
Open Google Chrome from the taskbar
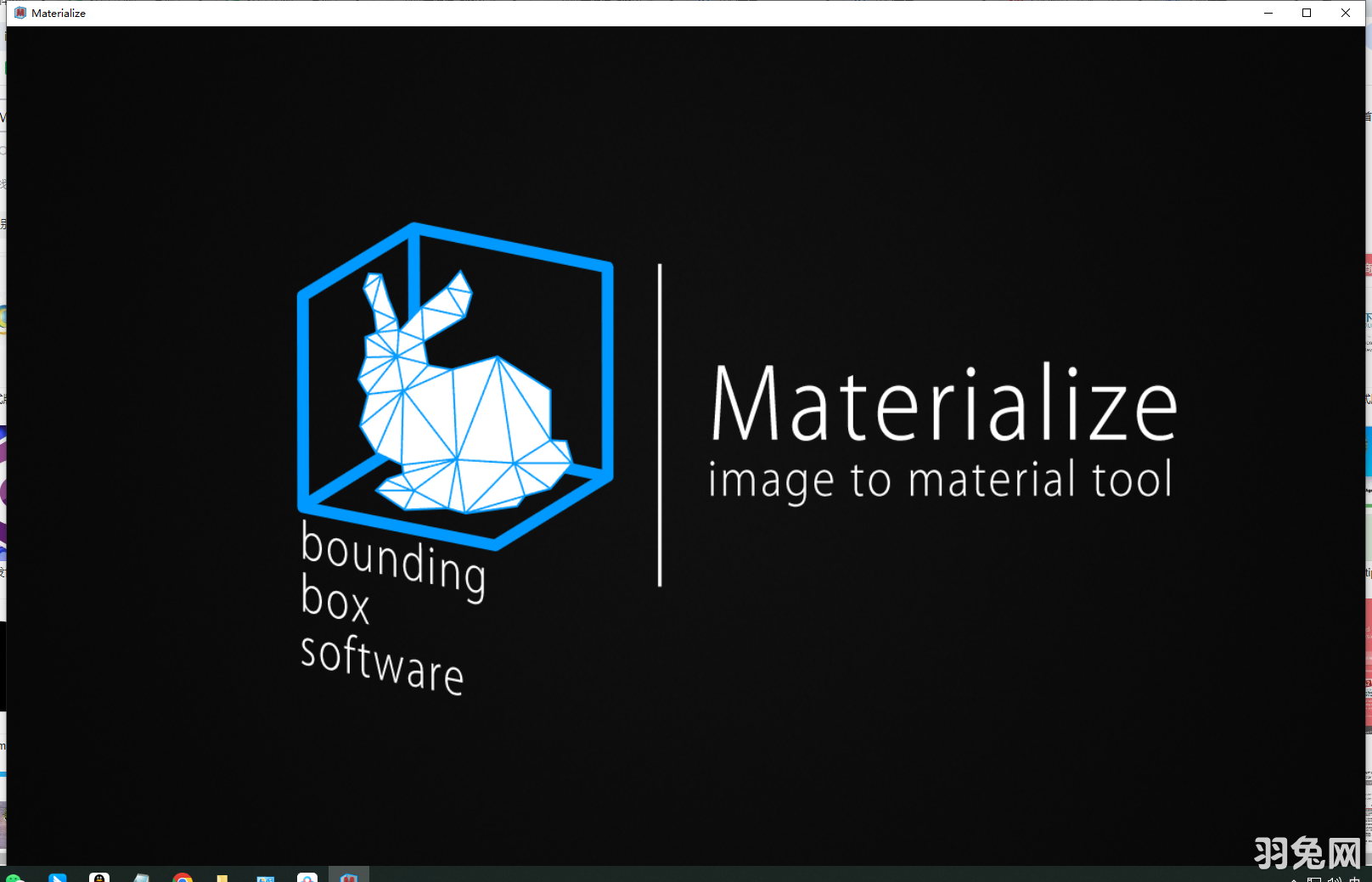(x=183, y=876)
